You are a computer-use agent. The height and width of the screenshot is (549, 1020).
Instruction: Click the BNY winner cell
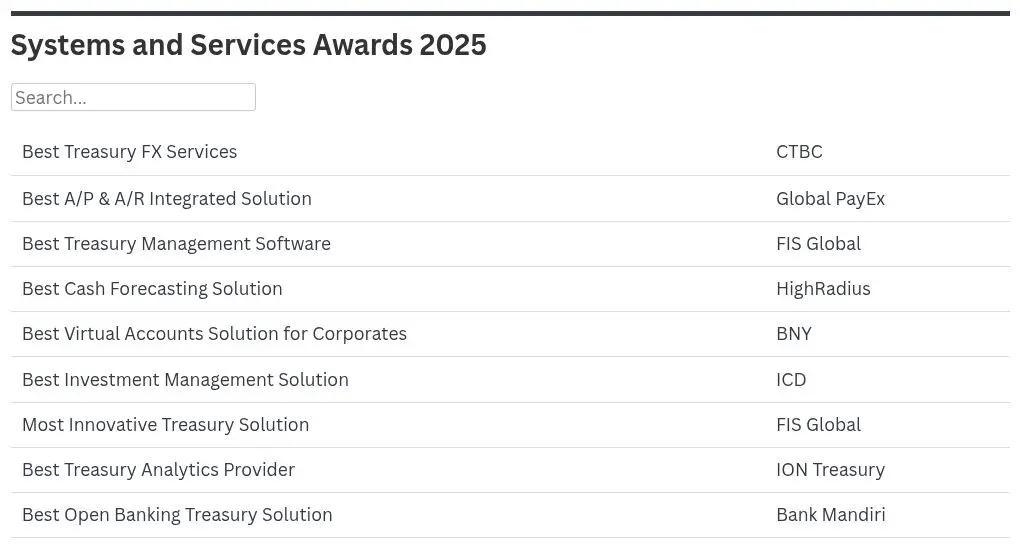tap(794, 334)
